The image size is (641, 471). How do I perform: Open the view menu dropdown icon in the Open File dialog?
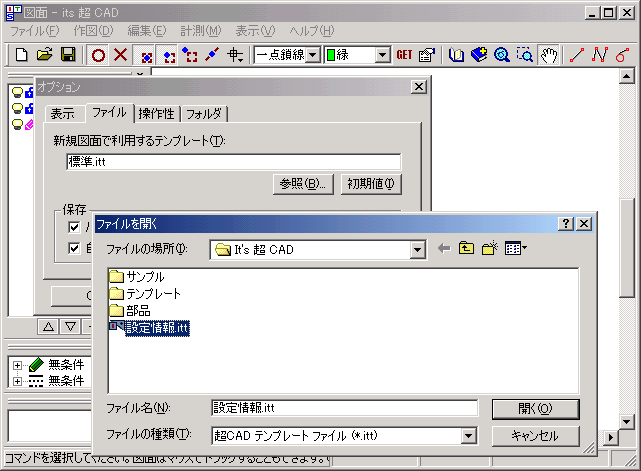(515, 248)
